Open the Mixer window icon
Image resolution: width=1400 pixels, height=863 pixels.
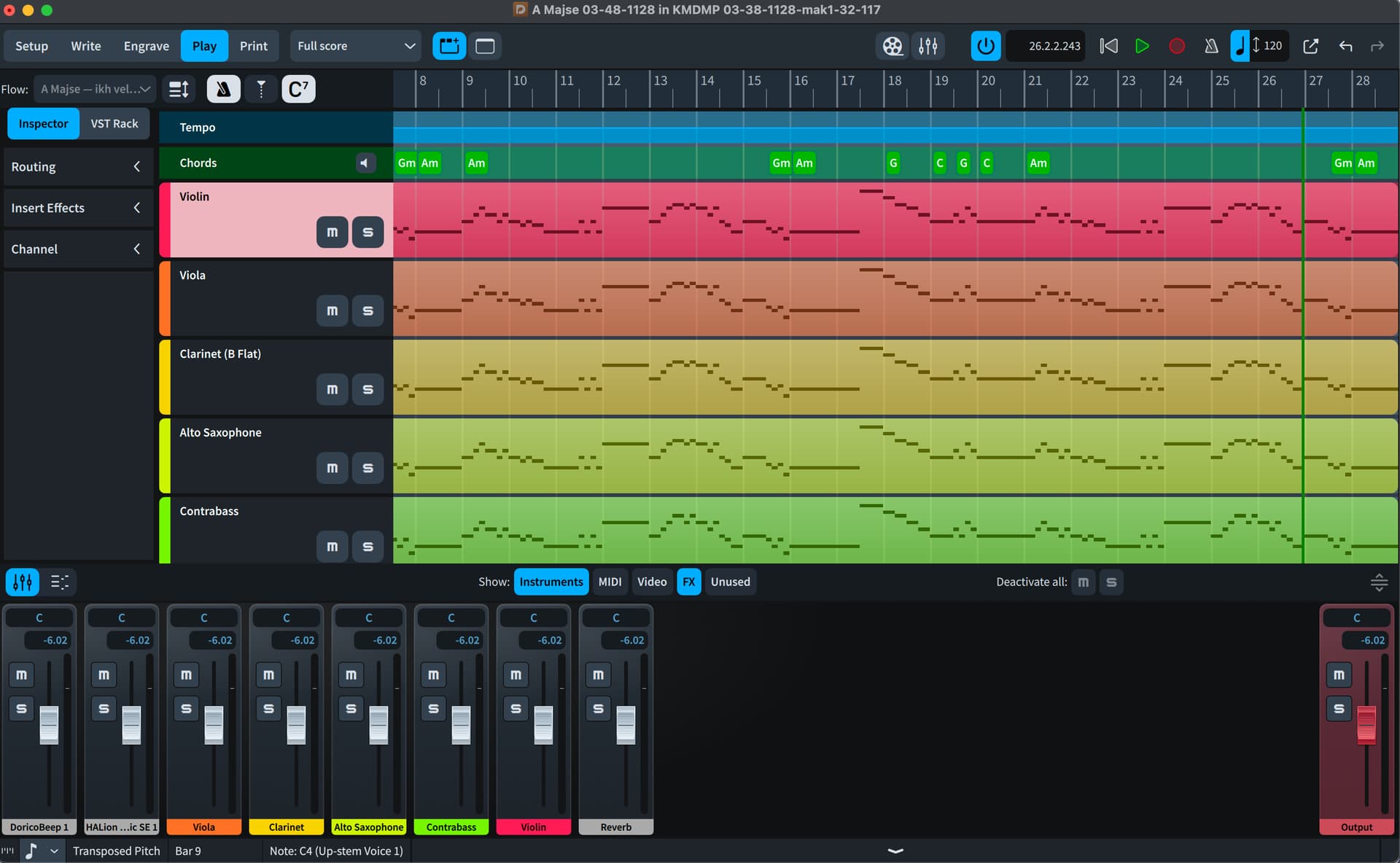click(x=927, y=46)
